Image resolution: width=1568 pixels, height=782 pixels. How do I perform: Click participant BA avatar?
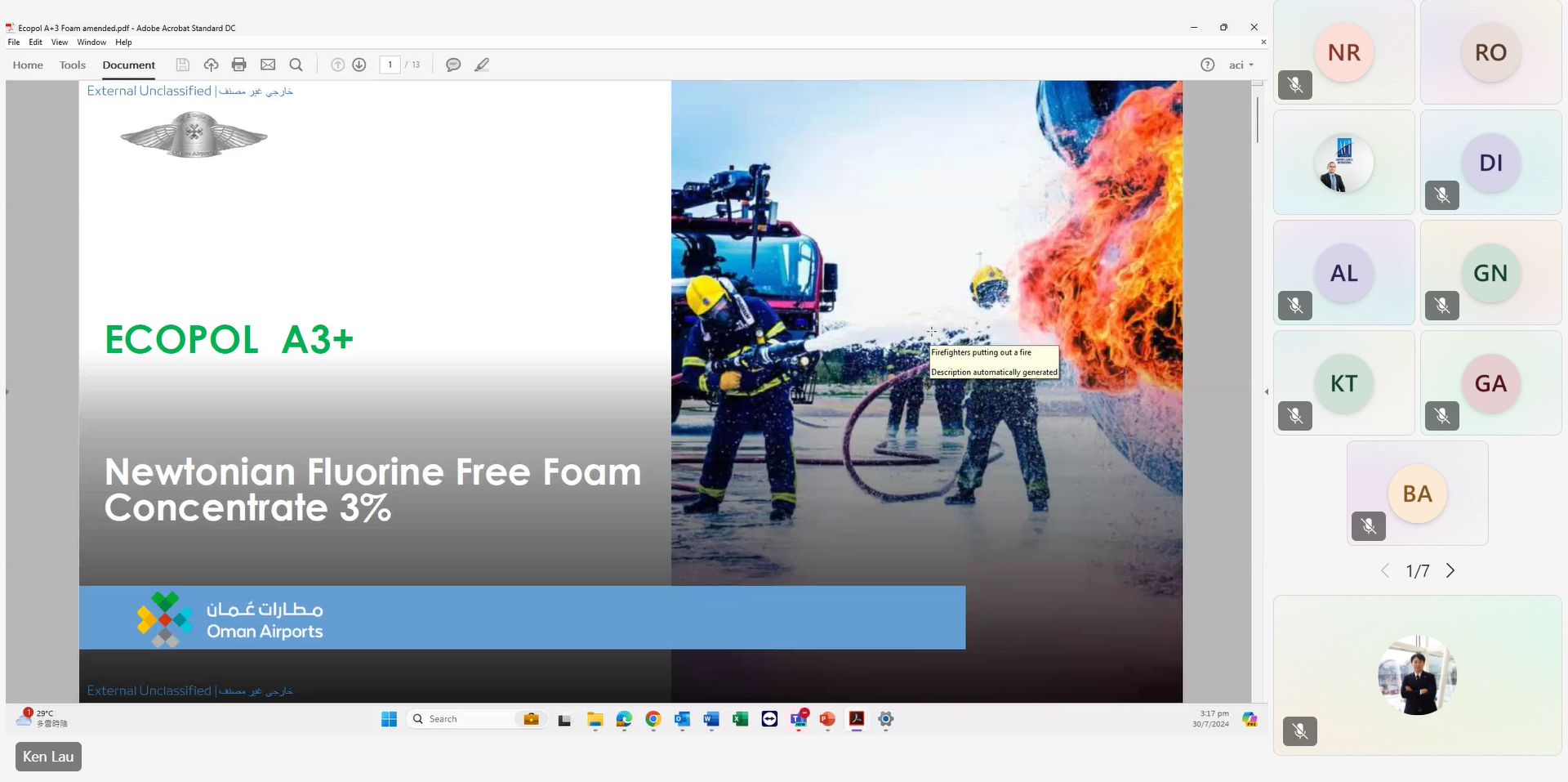(1418, 494)
